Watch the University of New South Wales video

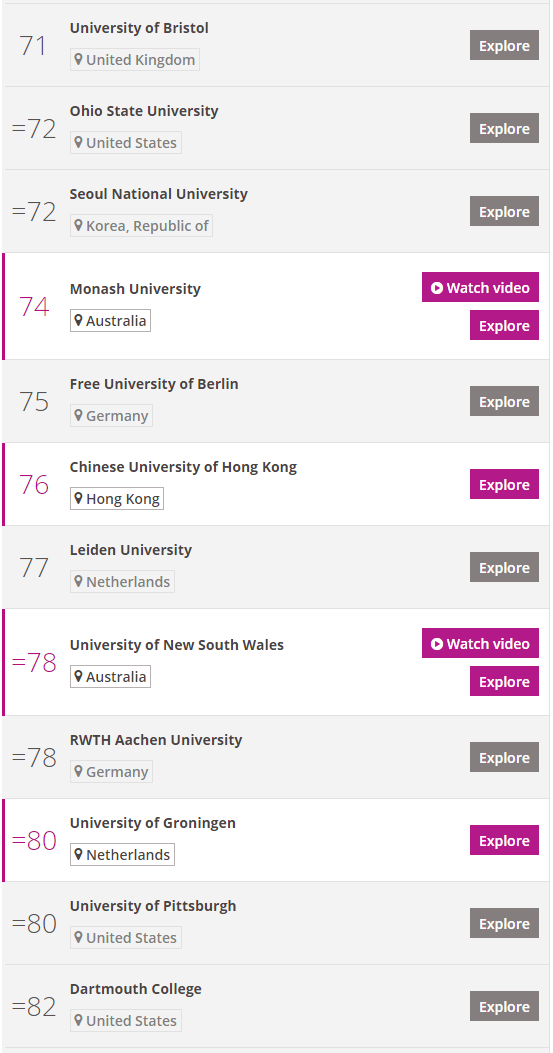[x=480, y=643]
